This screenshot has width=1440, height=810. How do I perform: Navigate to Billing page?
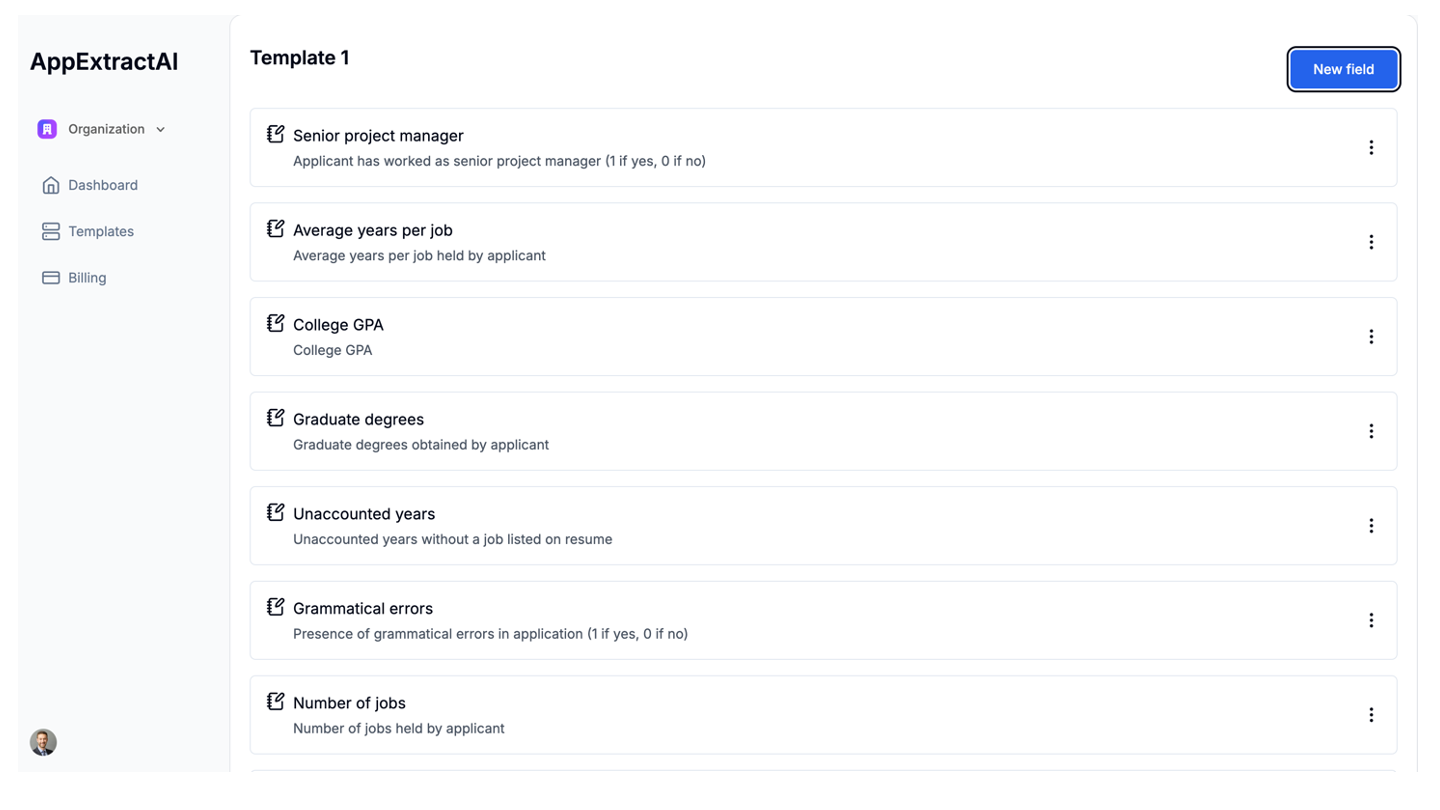(x=87, y=278)
